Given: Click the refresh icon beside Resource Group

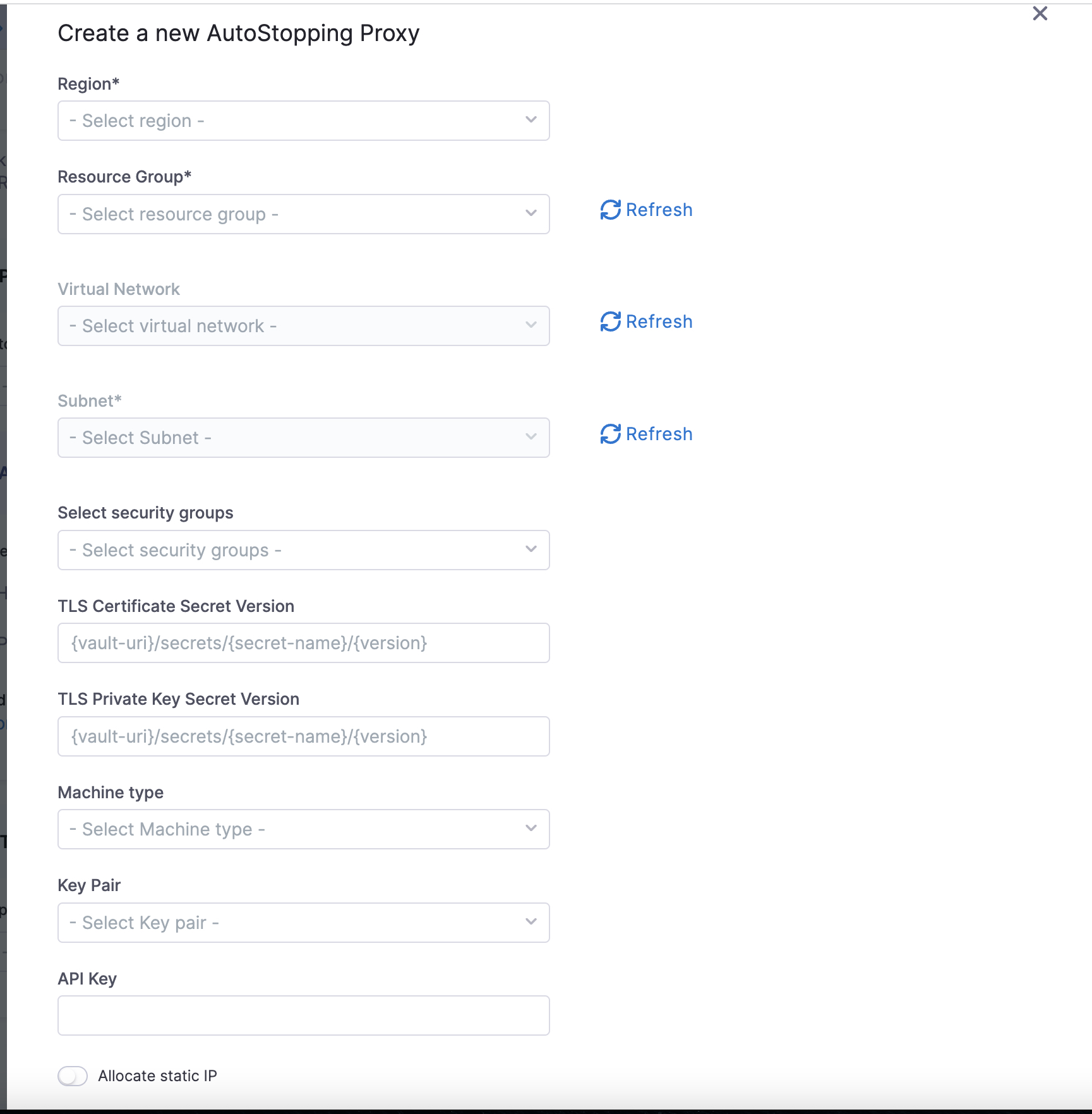Looking at the screenshot, I should click(x=610, y=210).
